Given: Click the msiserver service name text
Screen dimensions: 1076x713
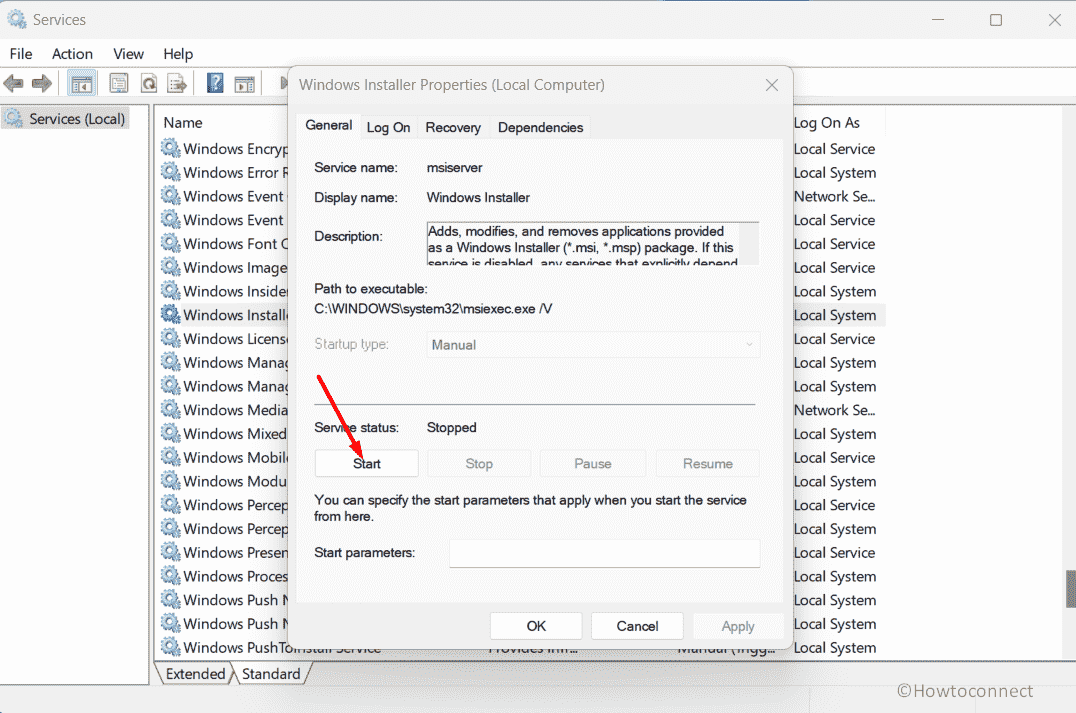Looking at the screenshot, I should coord(454,167).
